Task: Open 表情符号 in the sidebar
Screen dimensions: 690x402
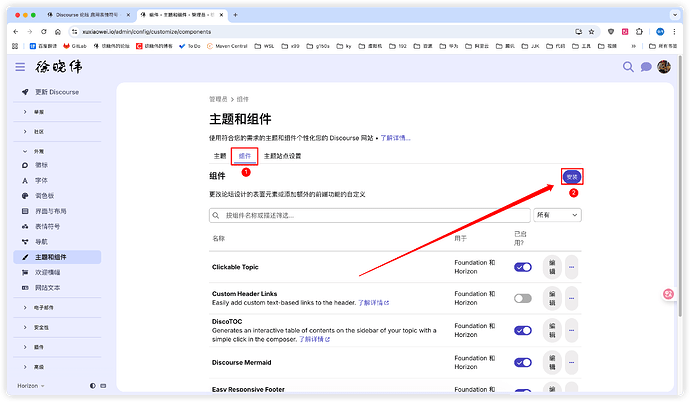Action: tap(48, 226)
